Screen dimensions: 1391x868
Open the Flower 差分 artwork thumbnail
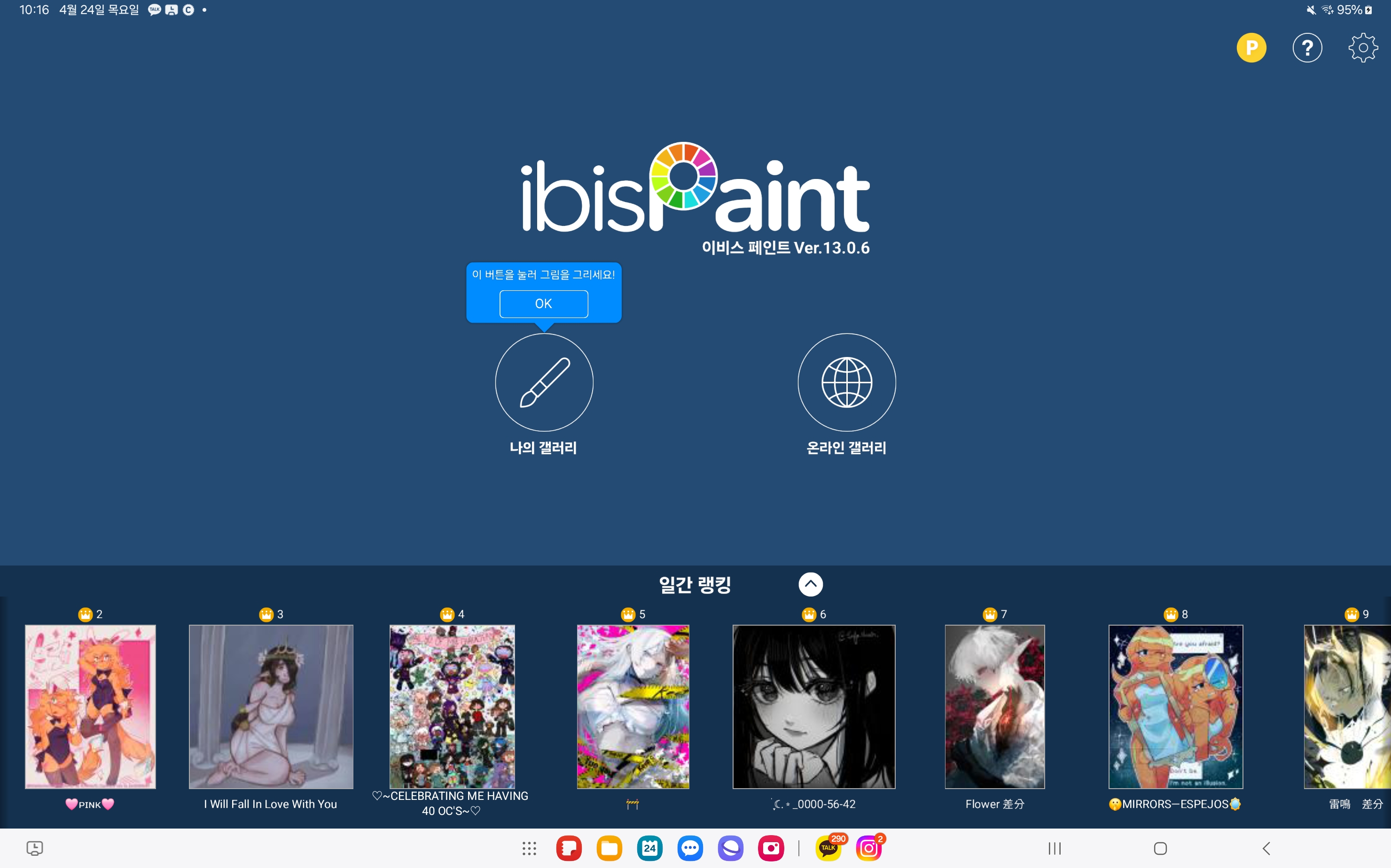(x=994, y=706)
